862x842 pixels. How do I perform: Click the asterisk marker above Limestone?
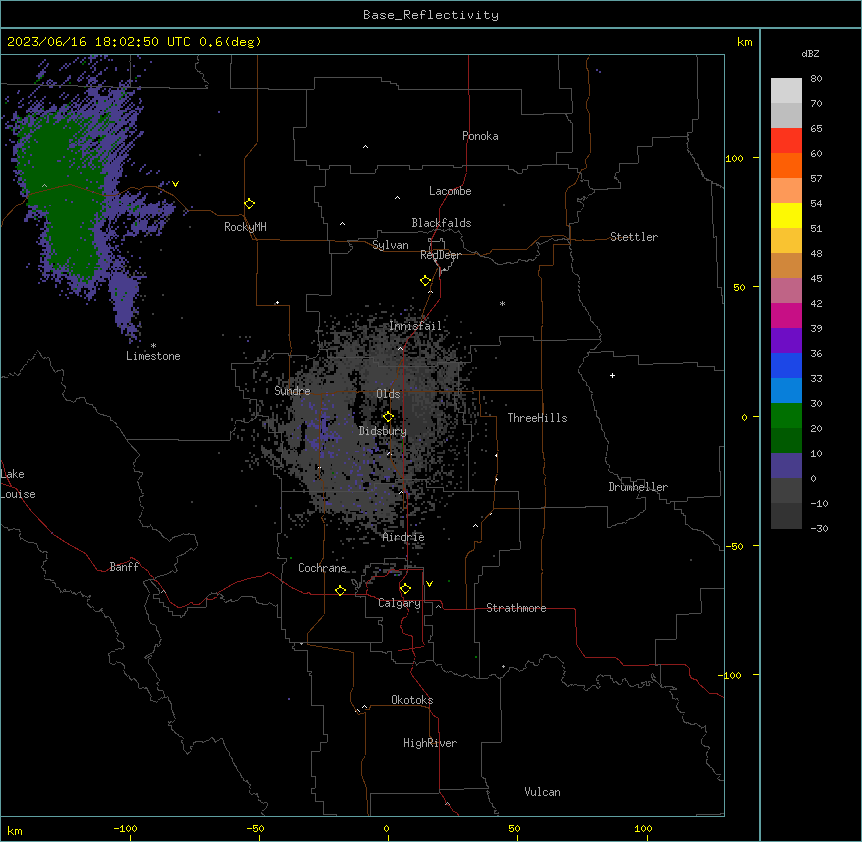click(x=153, y=346)
